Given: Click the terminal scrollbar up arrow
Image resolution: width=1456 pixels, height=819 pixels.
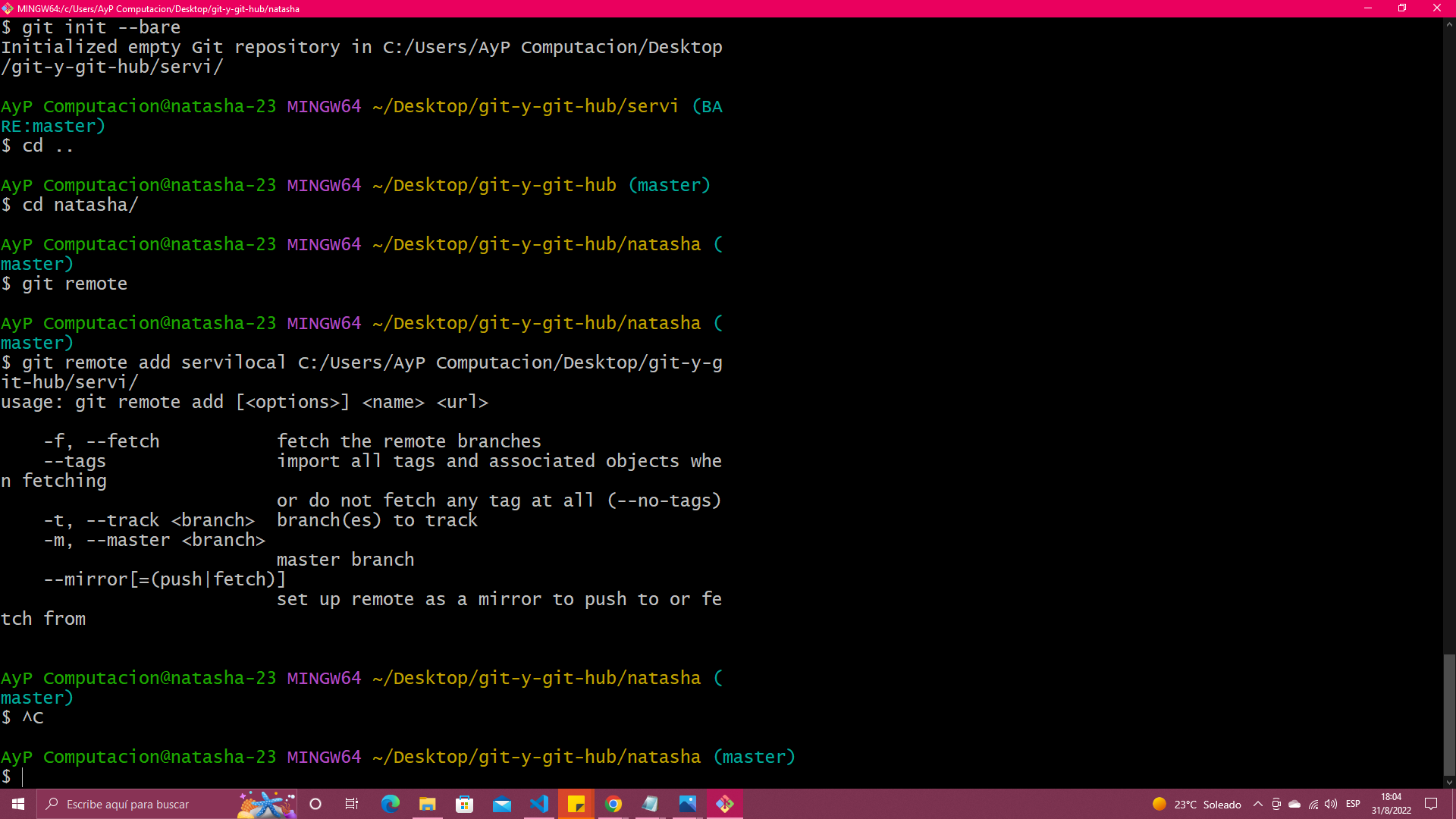Looking at the screenshot, I should [1449, 24].
